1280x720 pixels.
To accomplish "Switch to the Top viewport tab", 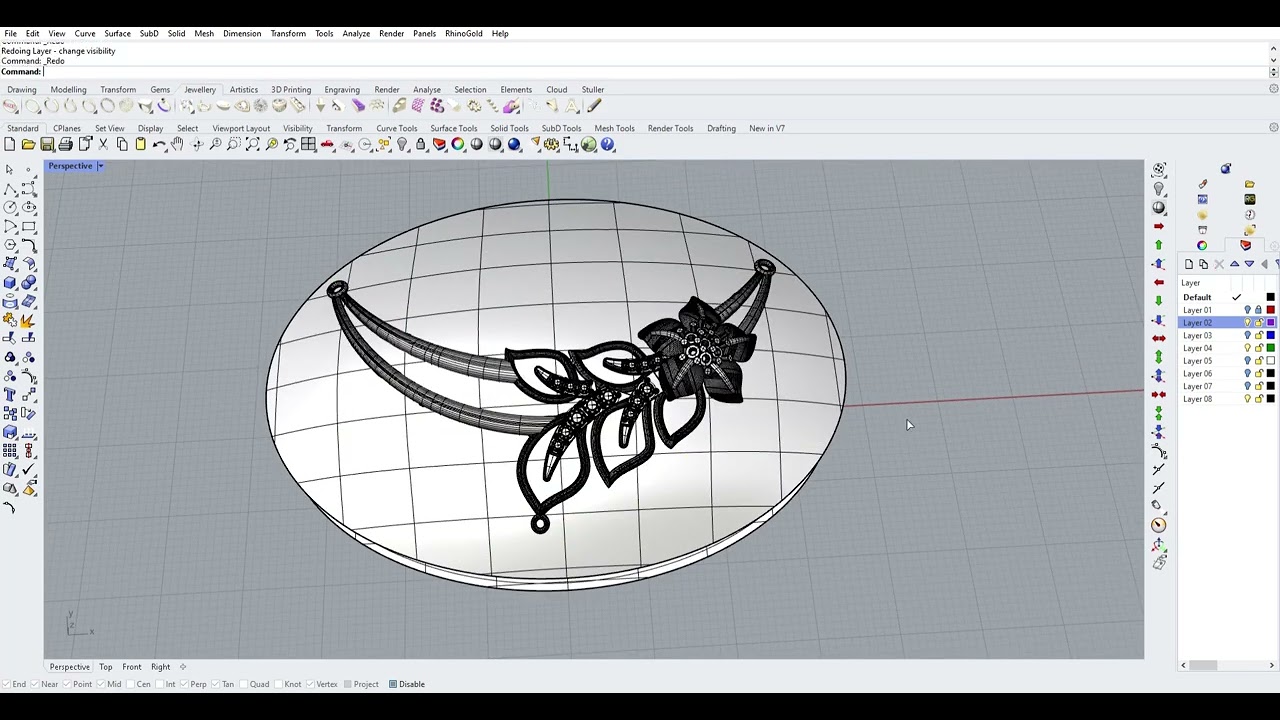I will coord(106,667).
